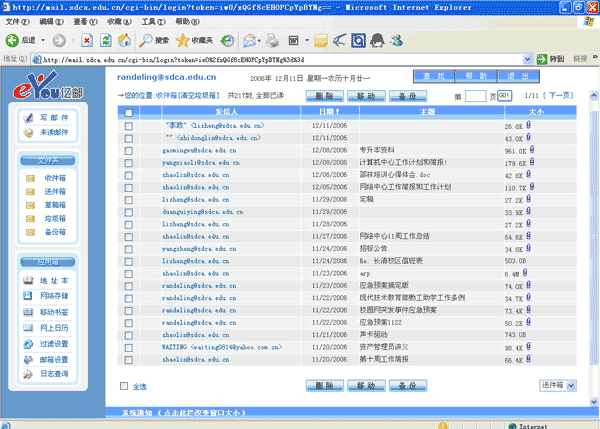The image size is (600, 429).
Task: Click the 日志查询 log query icon
Action: pyautogui.click(x=30, y=373)
